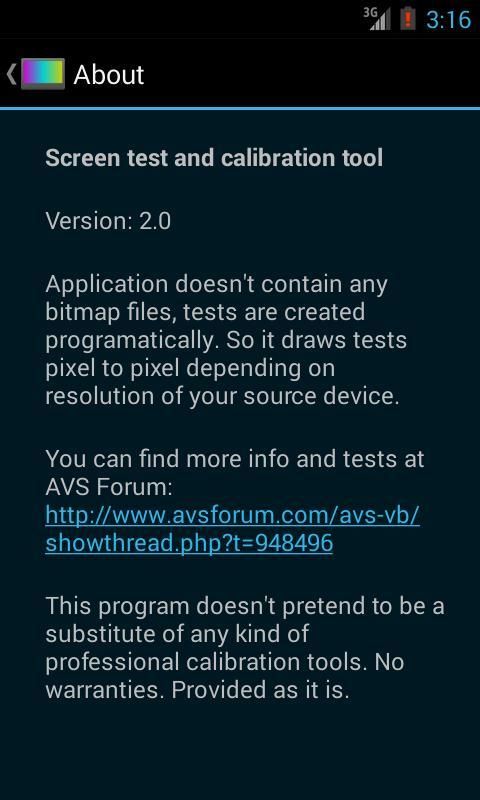Tap the back chevron beside the app icon
480x800 pixels.
[x=11, y=74]
